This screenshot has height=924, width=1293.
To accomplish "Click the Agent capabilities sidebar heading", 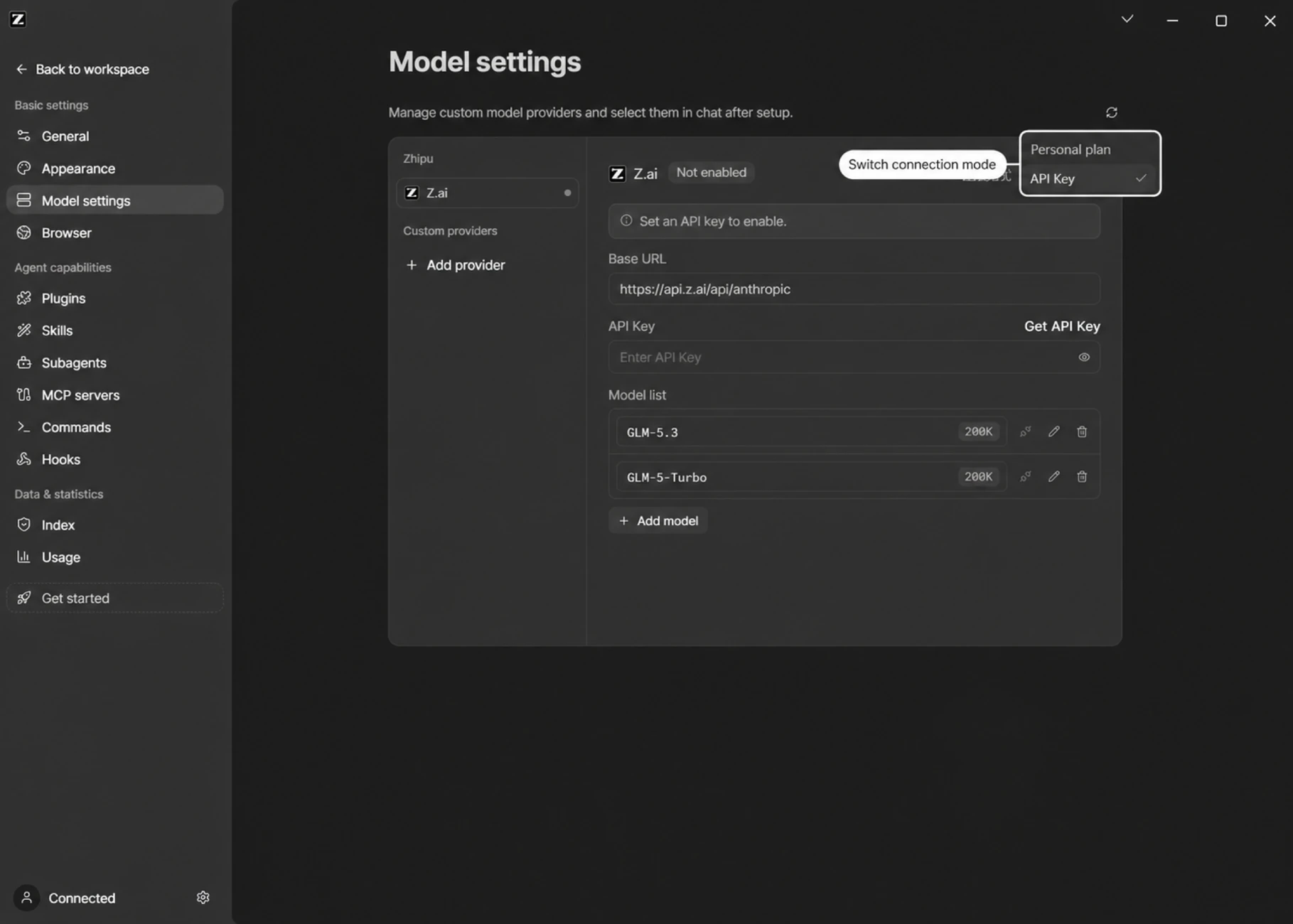I will tap(63, 267).
